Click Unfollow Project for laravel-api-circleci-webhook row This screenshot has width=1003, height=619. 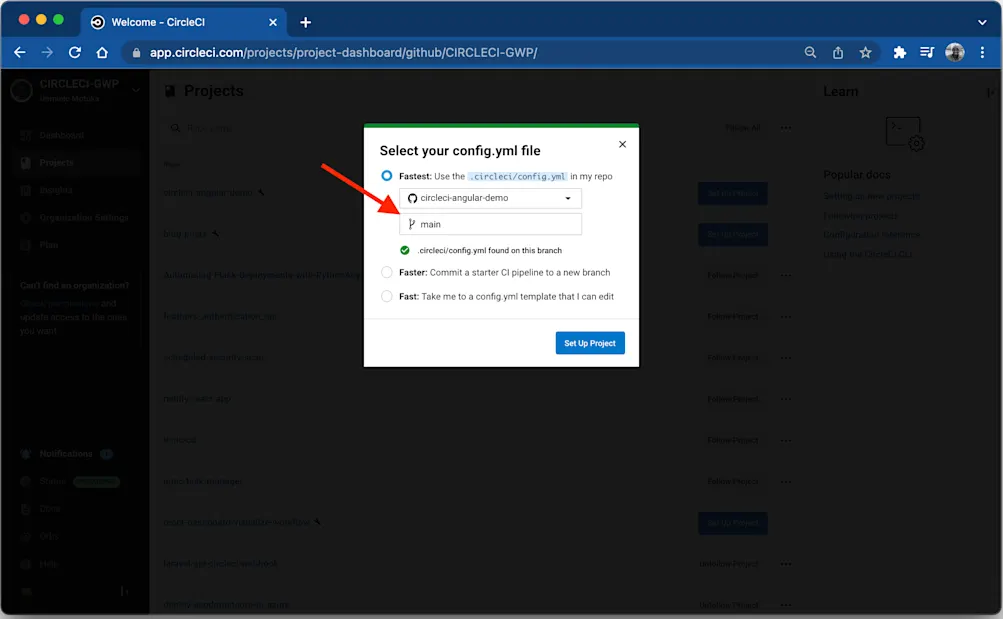pyautogui.click(x=729, y=564)
